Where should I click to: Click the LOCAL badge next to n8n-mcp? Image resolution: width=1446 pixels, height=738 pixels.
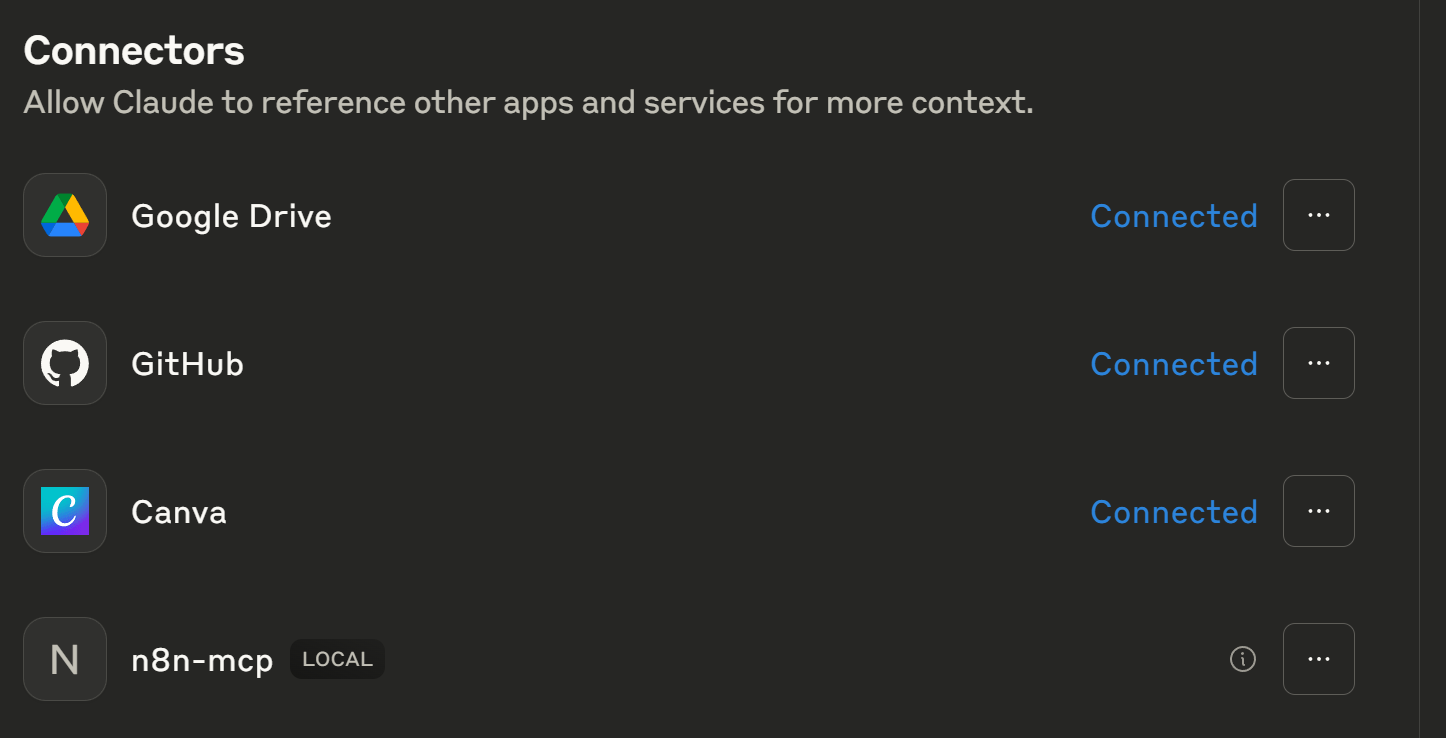337,659
